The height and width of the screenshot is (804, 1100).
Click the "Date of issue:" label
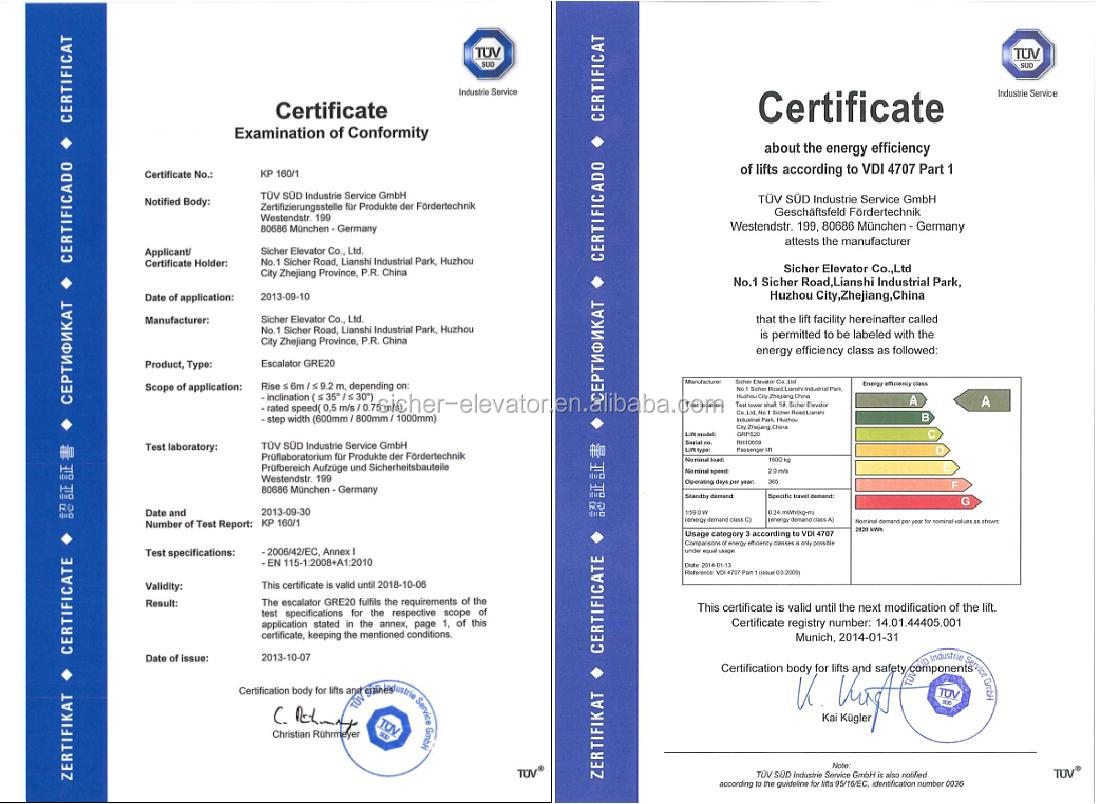[177, 659]
